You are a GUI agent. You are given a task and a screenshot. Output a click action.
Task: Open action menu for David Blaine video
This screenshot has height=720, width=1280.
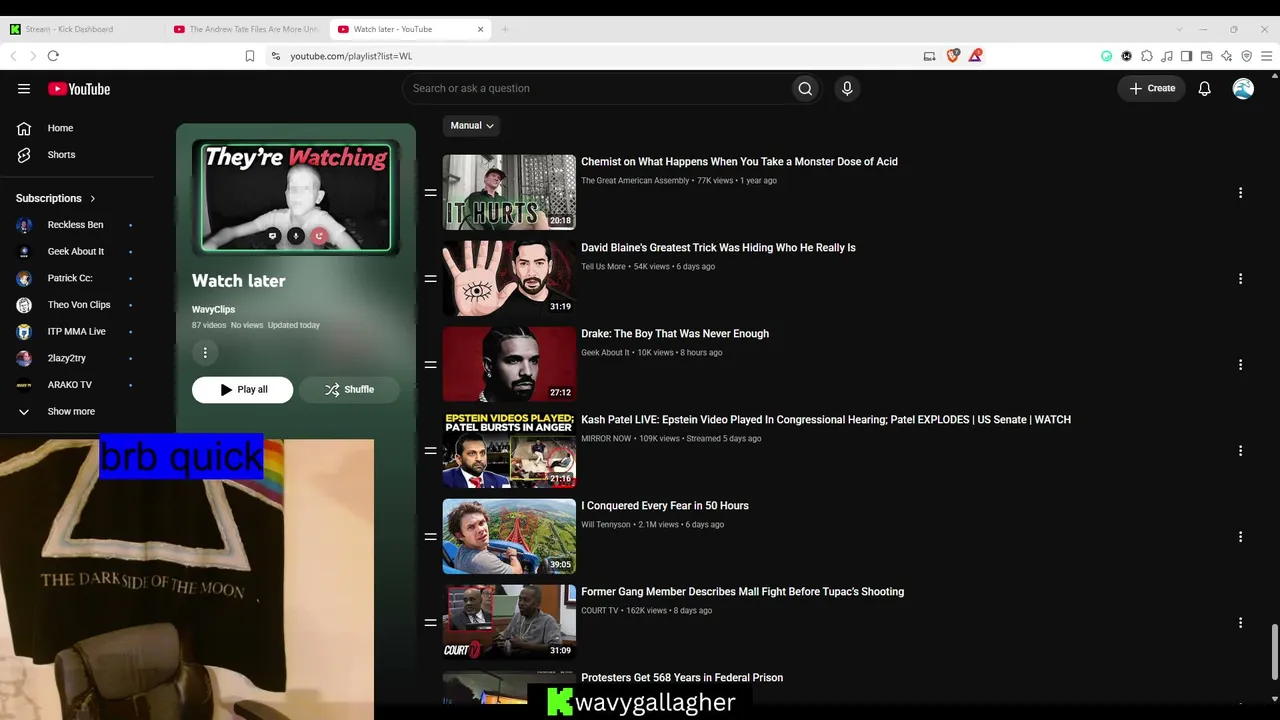1240,279
